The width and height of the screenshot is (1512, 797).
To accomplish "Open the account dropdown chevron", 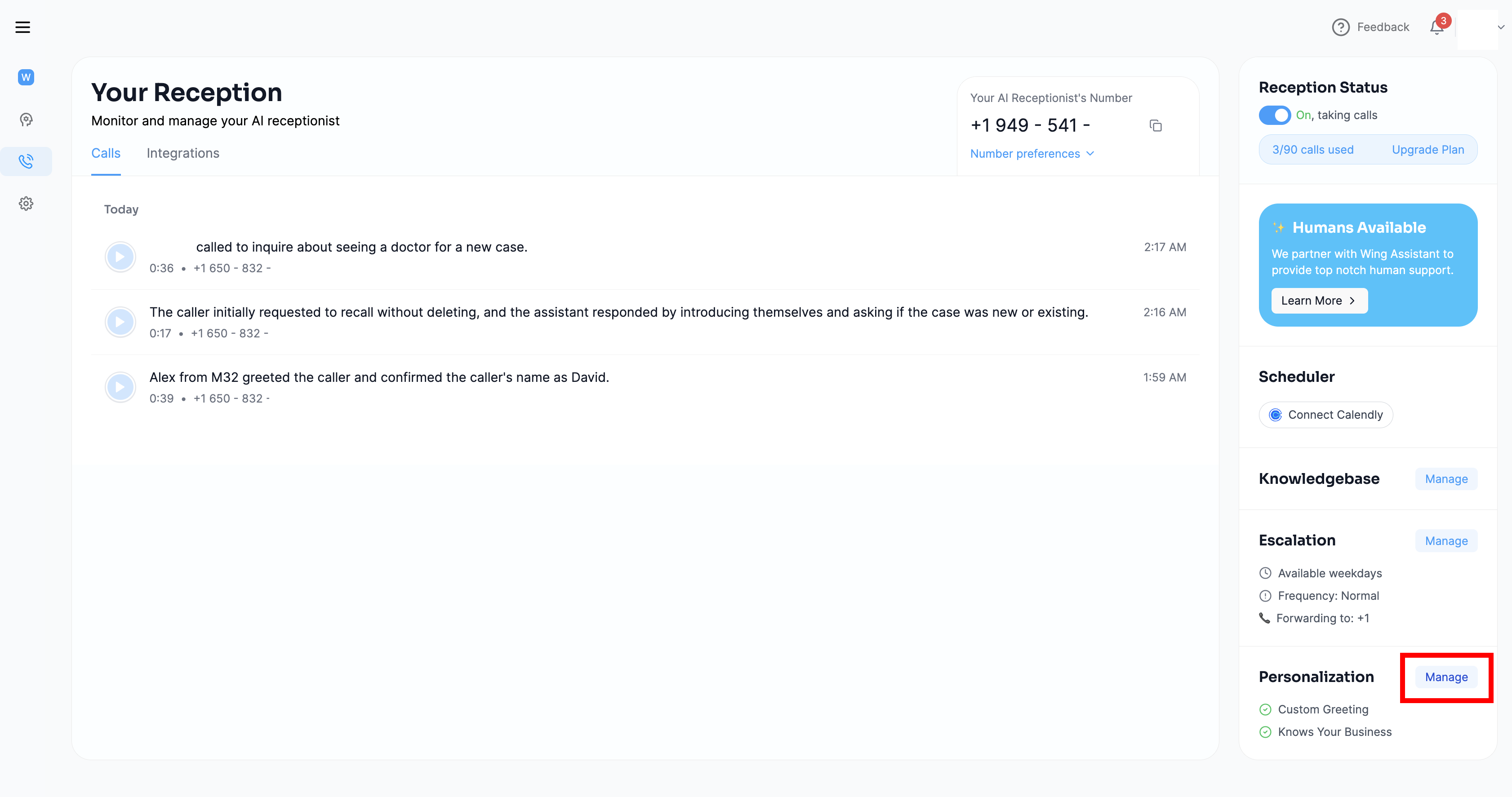I will pyautogui.click(x=1501, y=27).
